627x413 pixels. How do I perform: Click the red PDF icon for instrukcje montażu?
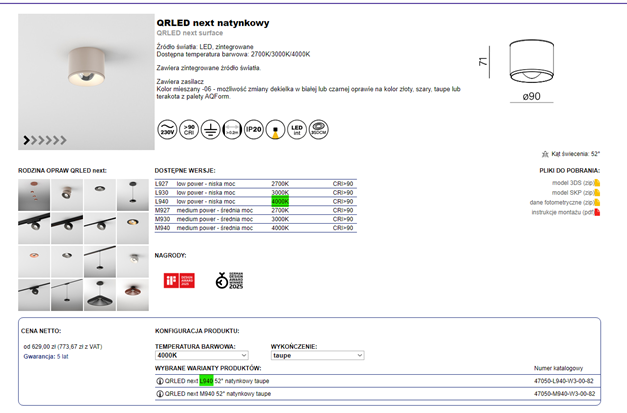[597, 213]
